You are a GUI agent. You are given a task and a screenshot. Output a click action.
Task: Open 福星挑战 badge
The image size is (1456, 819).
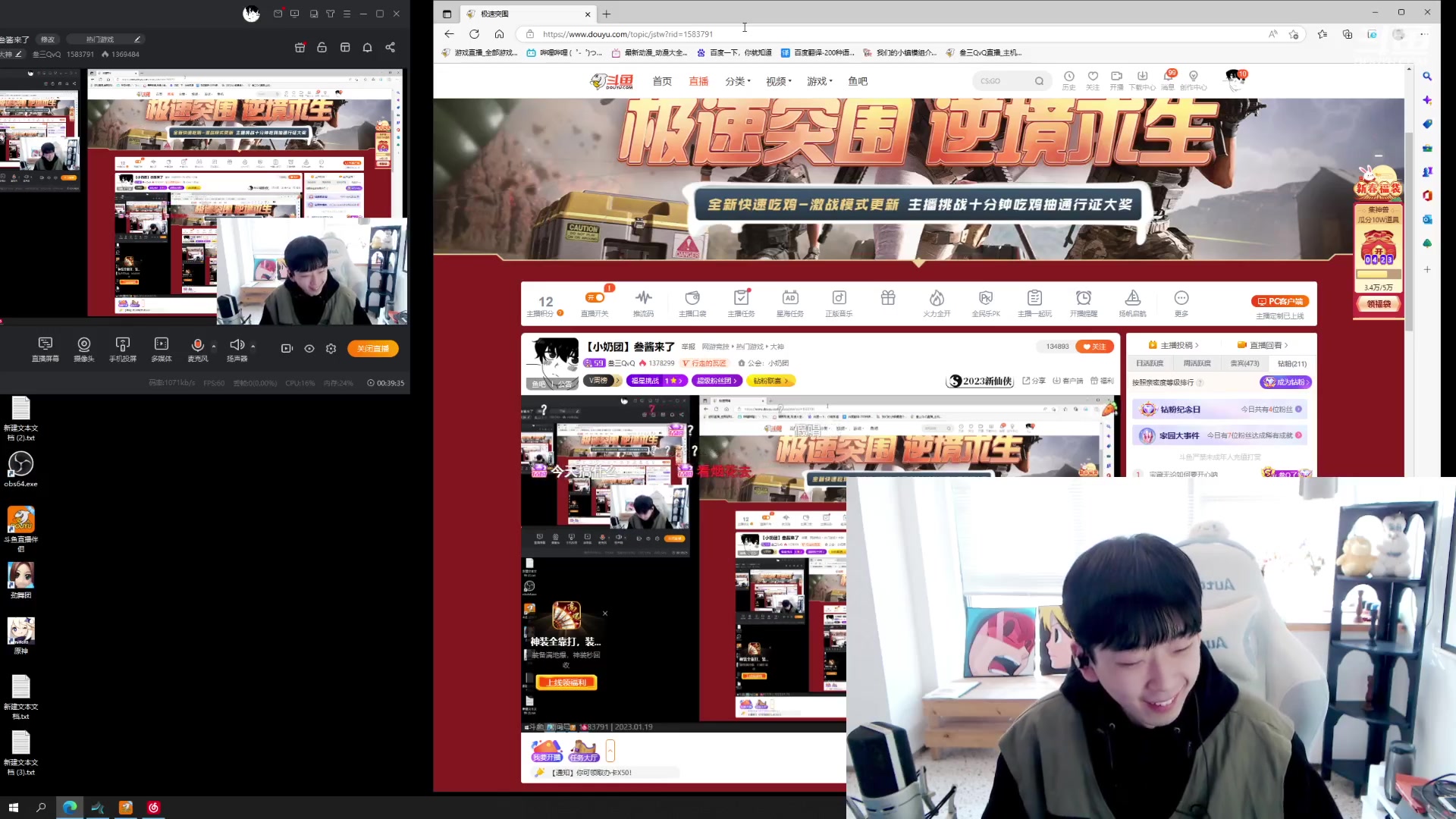pyautogui.click(x=657, y=381)
